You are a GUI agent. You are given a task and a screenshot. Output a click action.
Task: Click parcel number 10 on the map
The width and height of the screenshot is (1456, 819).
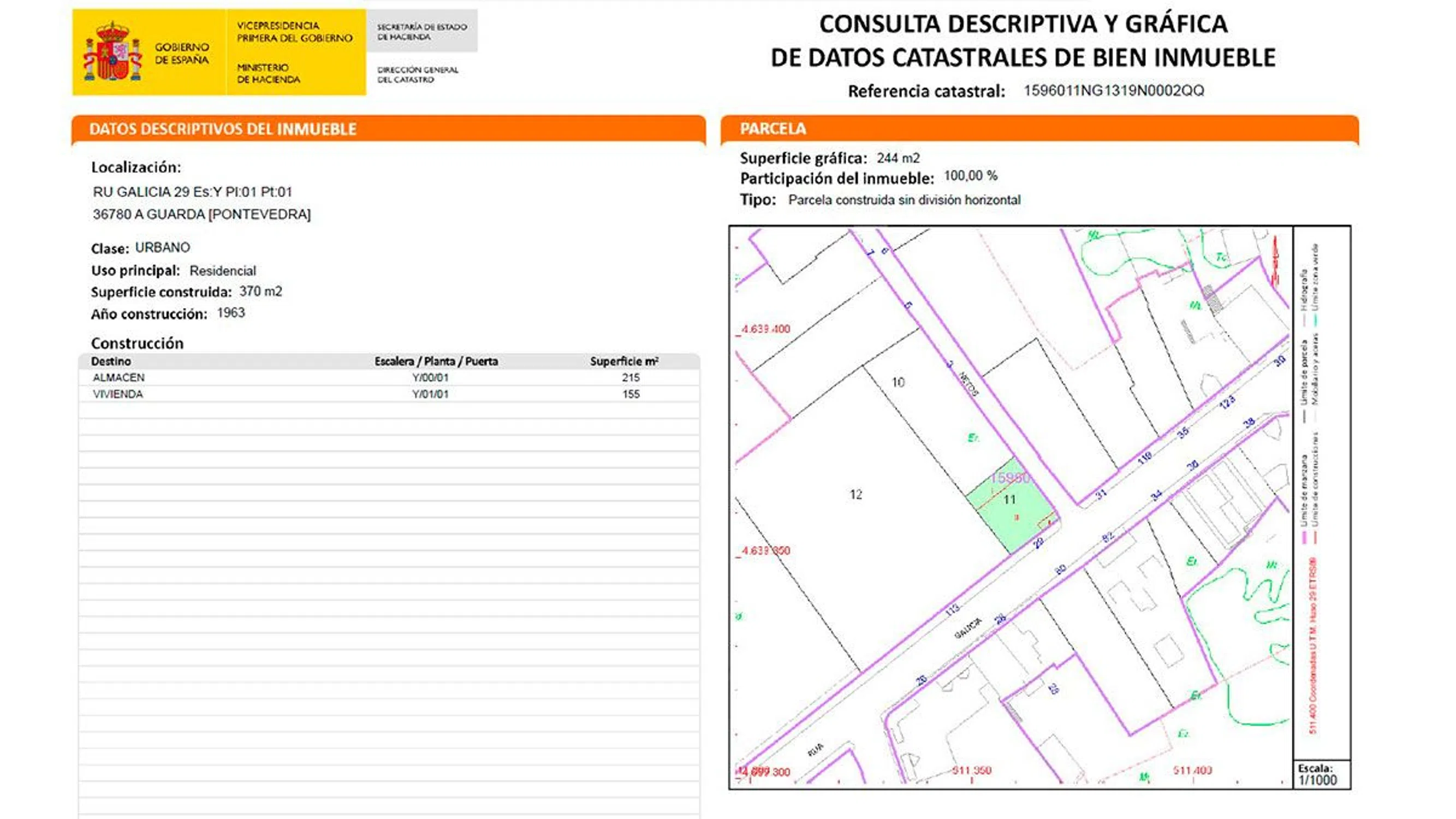898,383
